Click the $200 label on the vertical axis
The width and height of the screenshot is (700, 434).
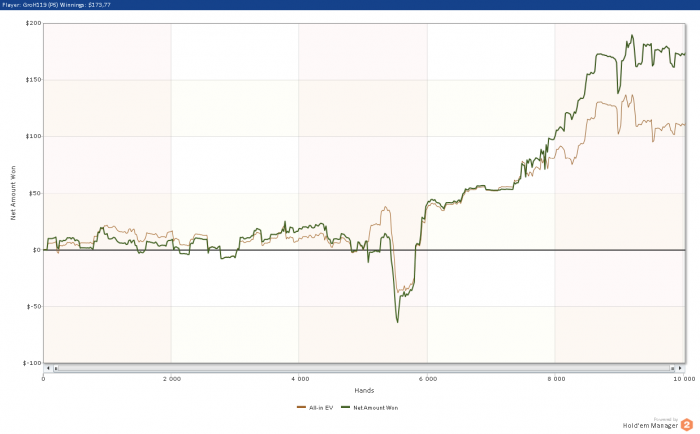[33, 23]
